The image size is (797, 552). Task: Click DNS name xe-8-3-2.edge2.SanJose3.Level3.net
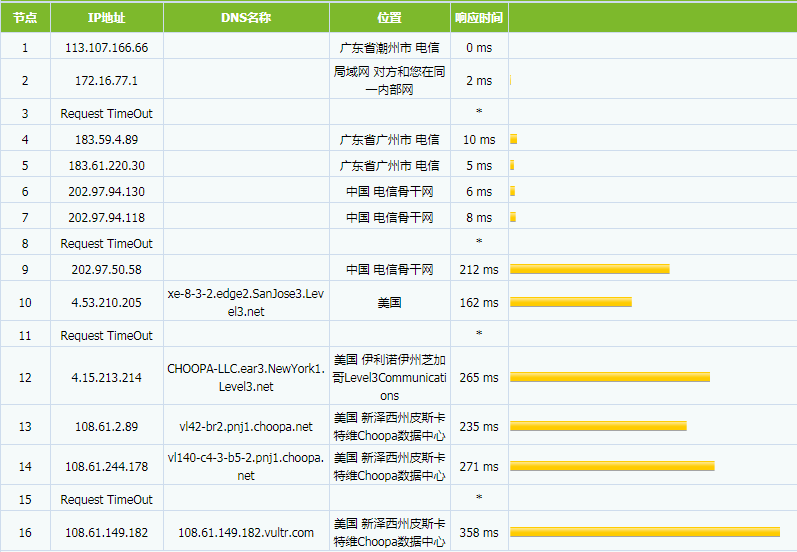pos(246,302)
